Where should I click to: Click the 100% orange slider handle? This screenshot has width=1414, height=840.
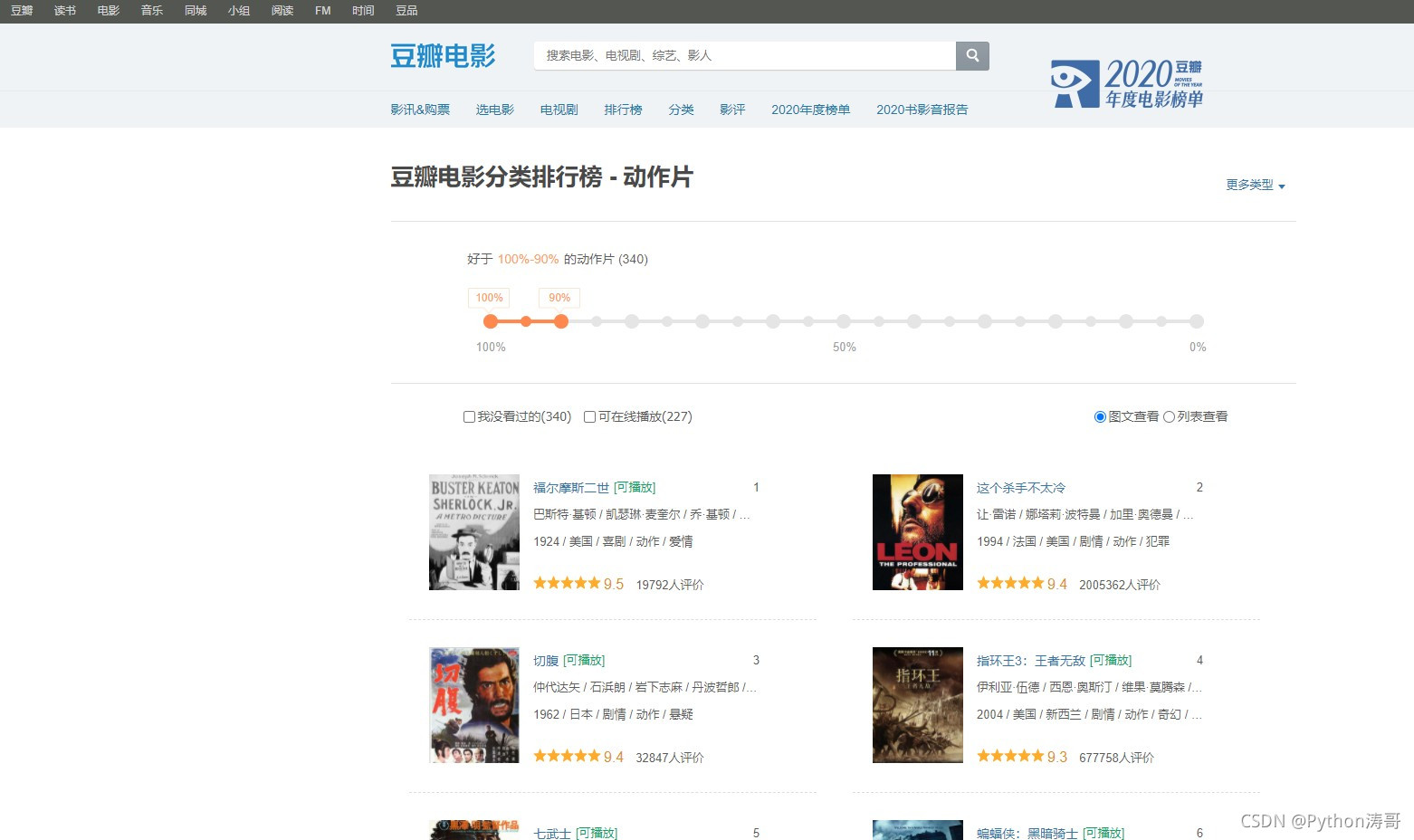pos(491,321)
